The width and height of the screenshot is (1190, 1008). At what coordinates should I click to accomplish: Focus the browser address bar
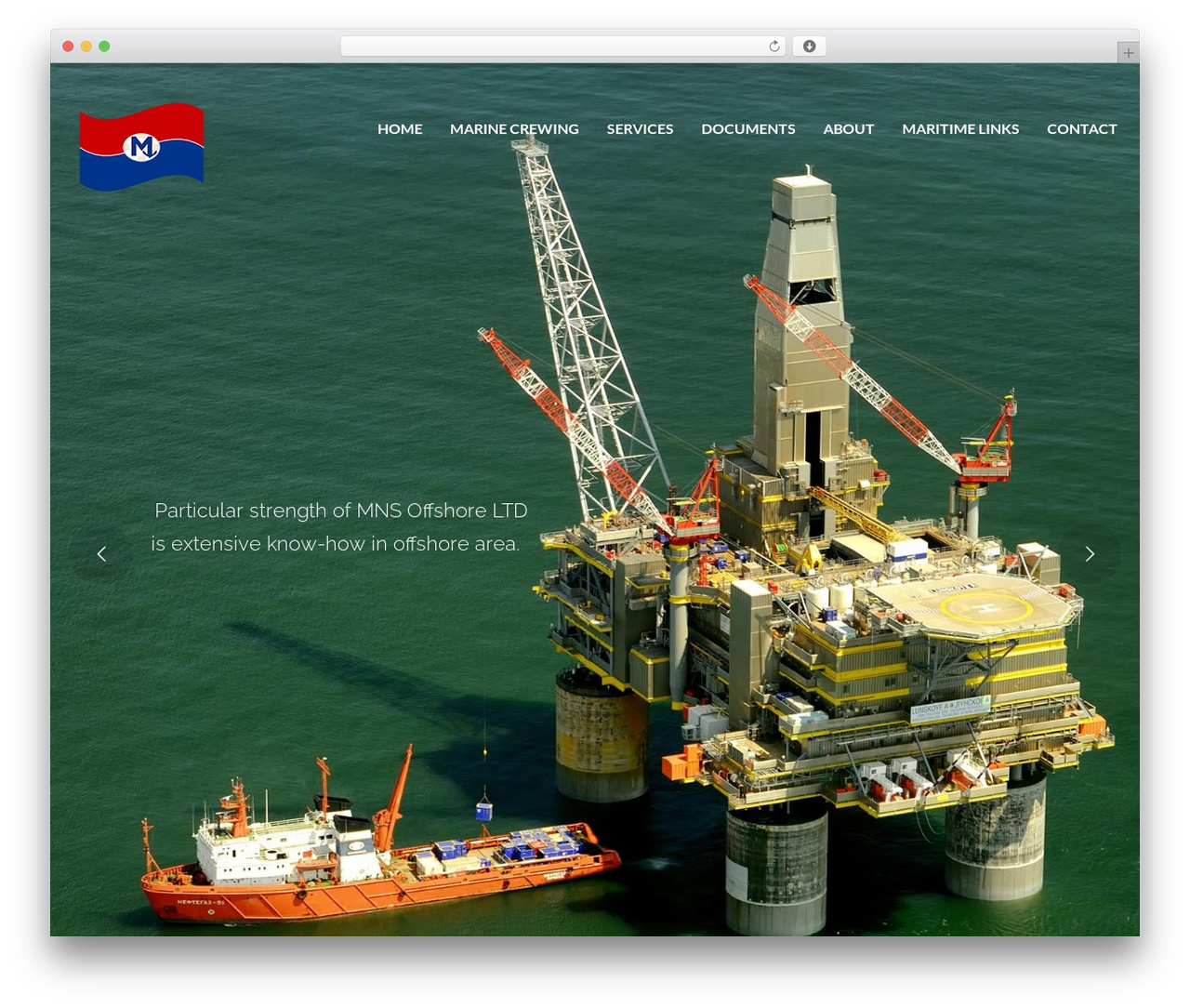[x=563, y=46]
